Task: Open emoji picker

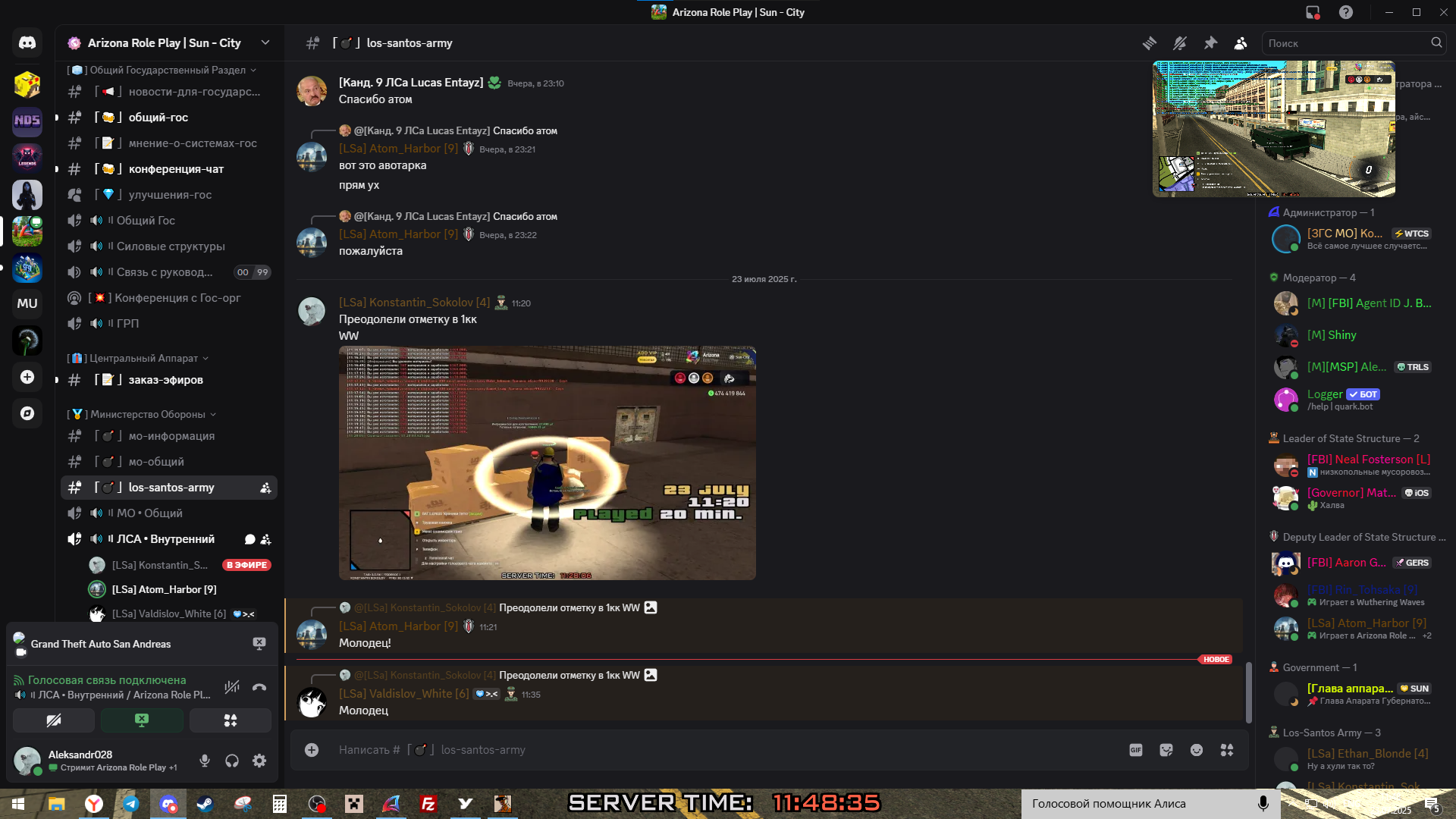Action: click(x=1197, y=750)
